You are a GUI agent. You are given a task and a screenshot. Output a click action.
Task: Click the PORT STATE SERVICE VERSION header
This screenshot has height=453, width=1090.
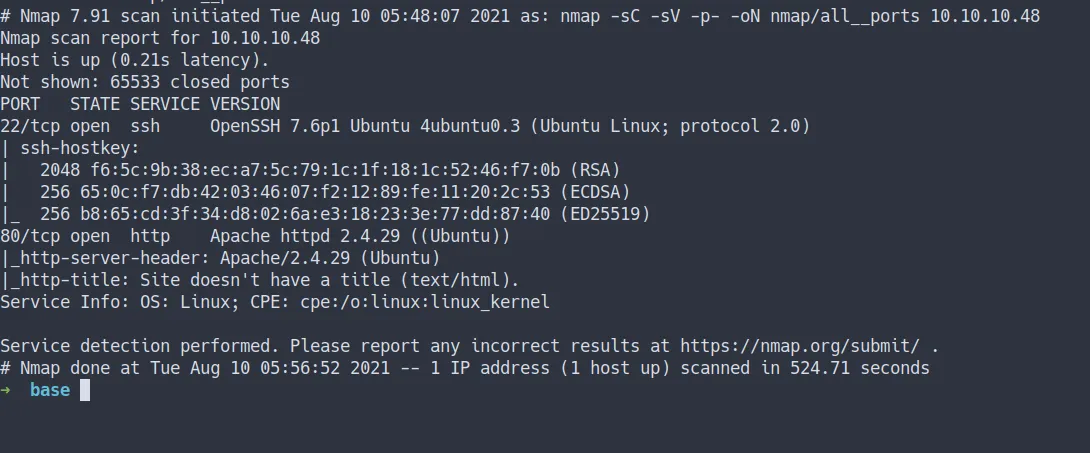(140, 104)
